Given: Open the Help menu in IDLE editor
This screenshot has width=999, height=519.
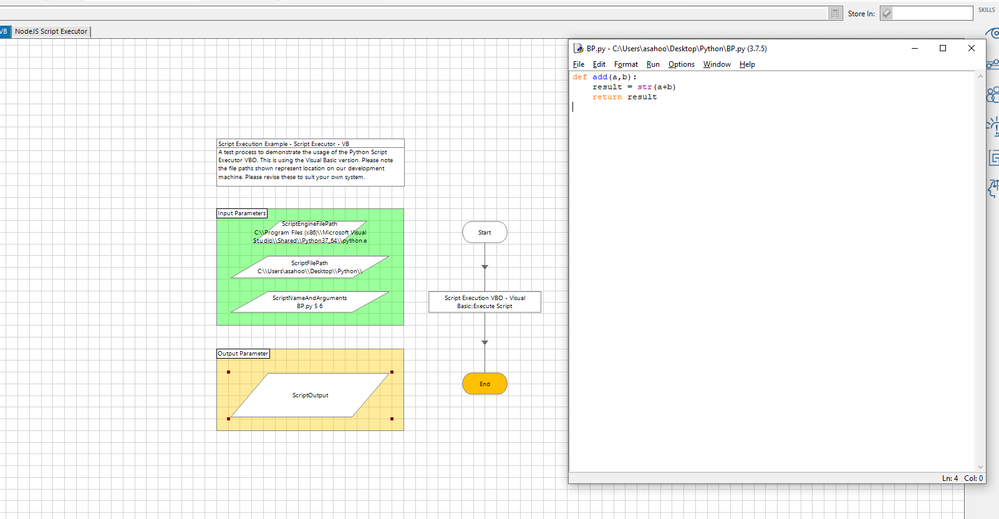Looking at the screenshot, I should [747, 64].
